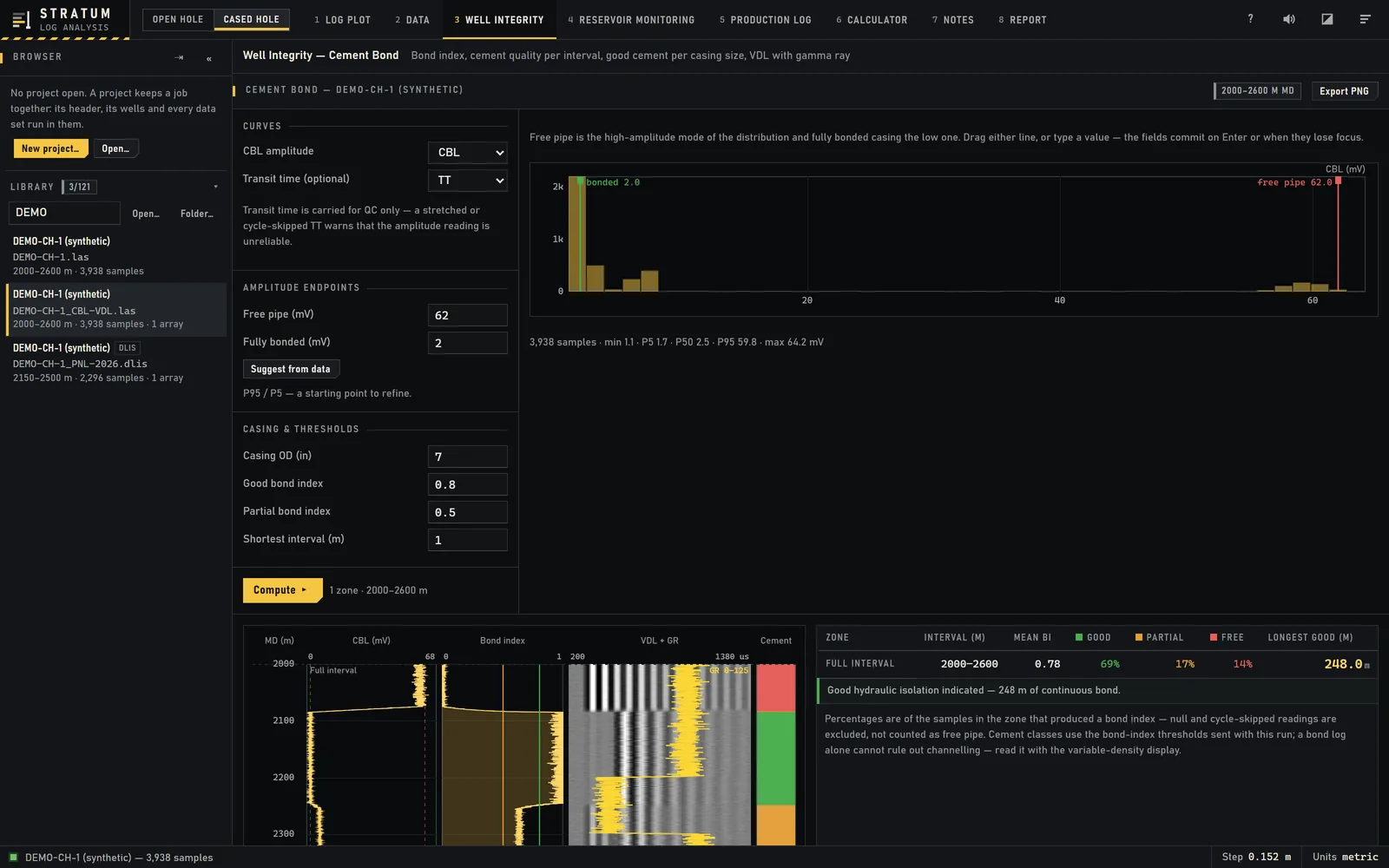1389x868 pixels.
Task: Click Open next to New project
Action: pos(115,148)
